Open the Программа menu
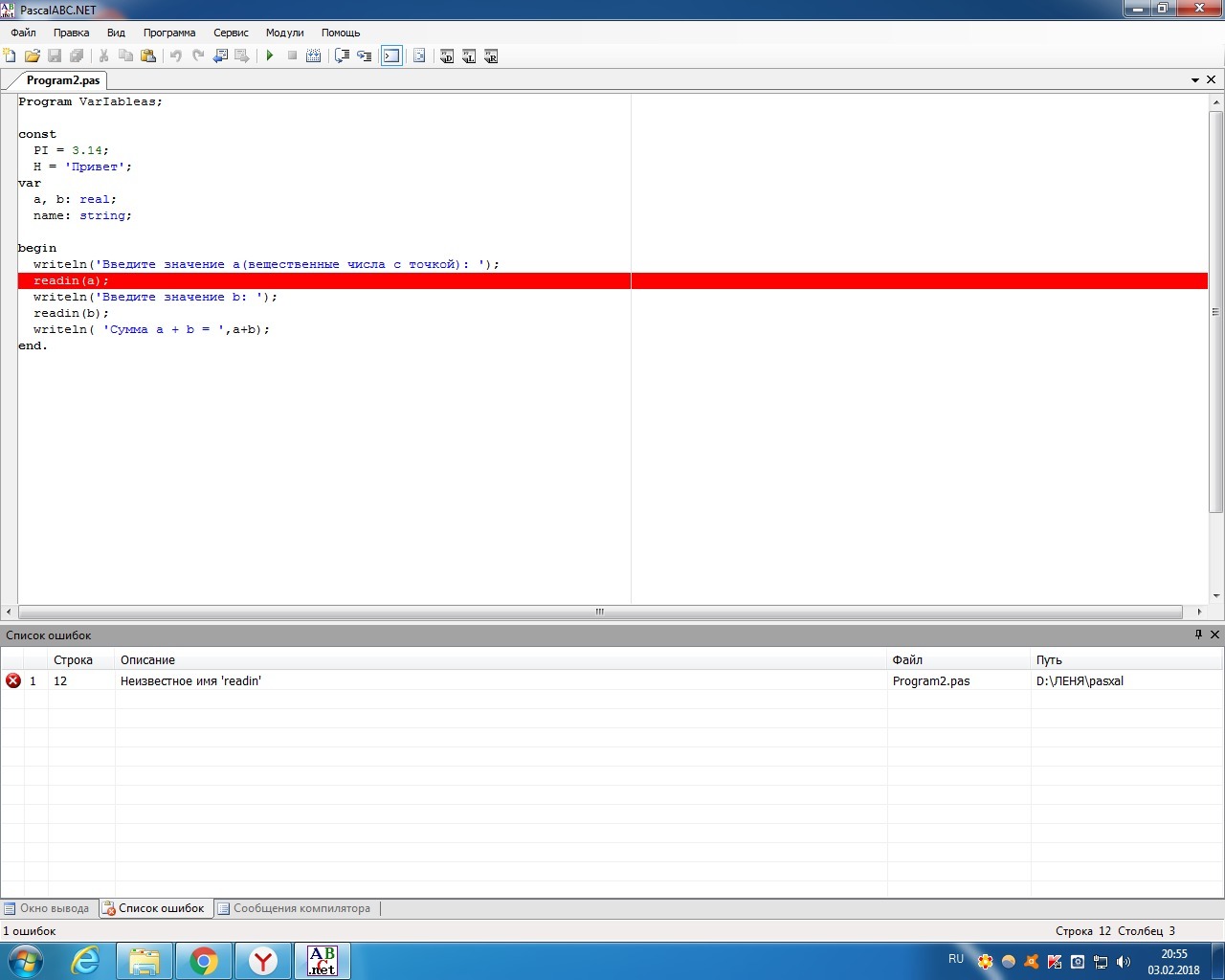The width and height of the screenshot is (1225, 980). 169,33
